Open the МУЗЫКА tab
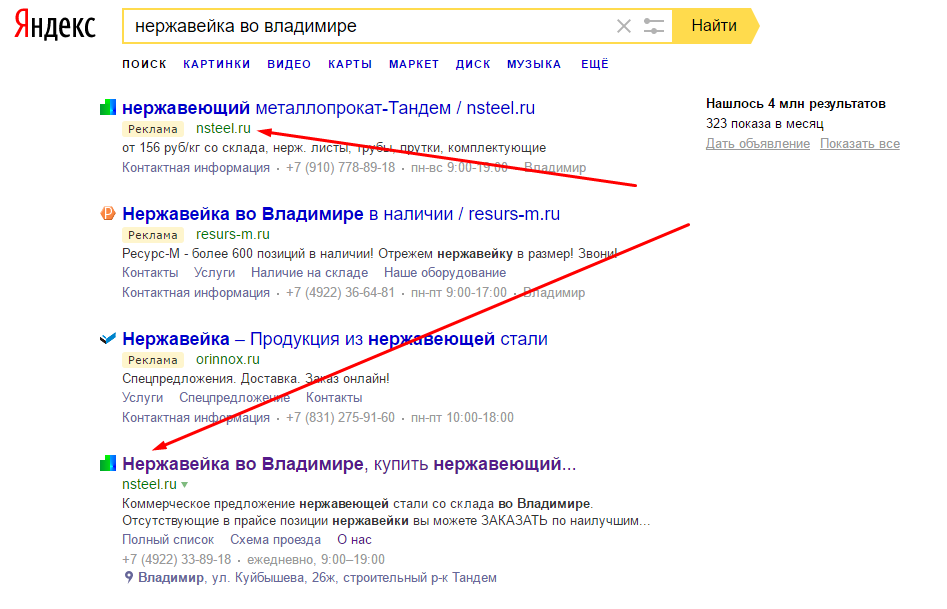947x609 pixels. (534, 64)
